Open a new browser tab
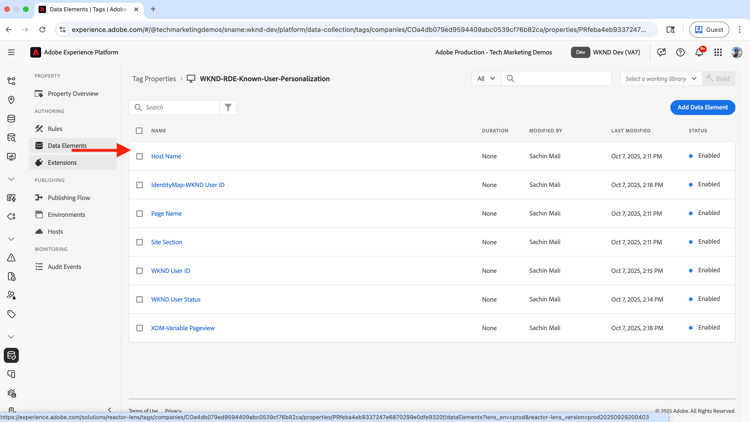 pyautogui.click(x=153, y=9)
